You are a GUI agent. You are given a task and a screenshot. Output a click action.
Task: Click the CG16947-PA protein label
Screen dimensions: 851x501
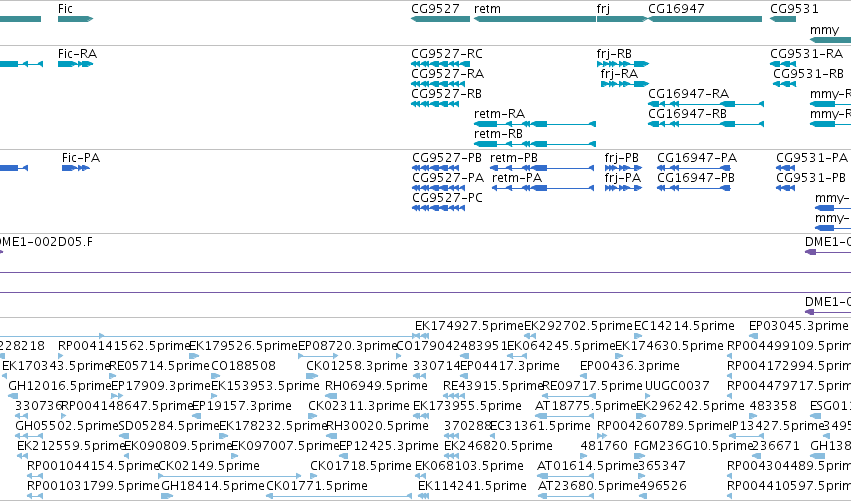(x=697, y=158)
